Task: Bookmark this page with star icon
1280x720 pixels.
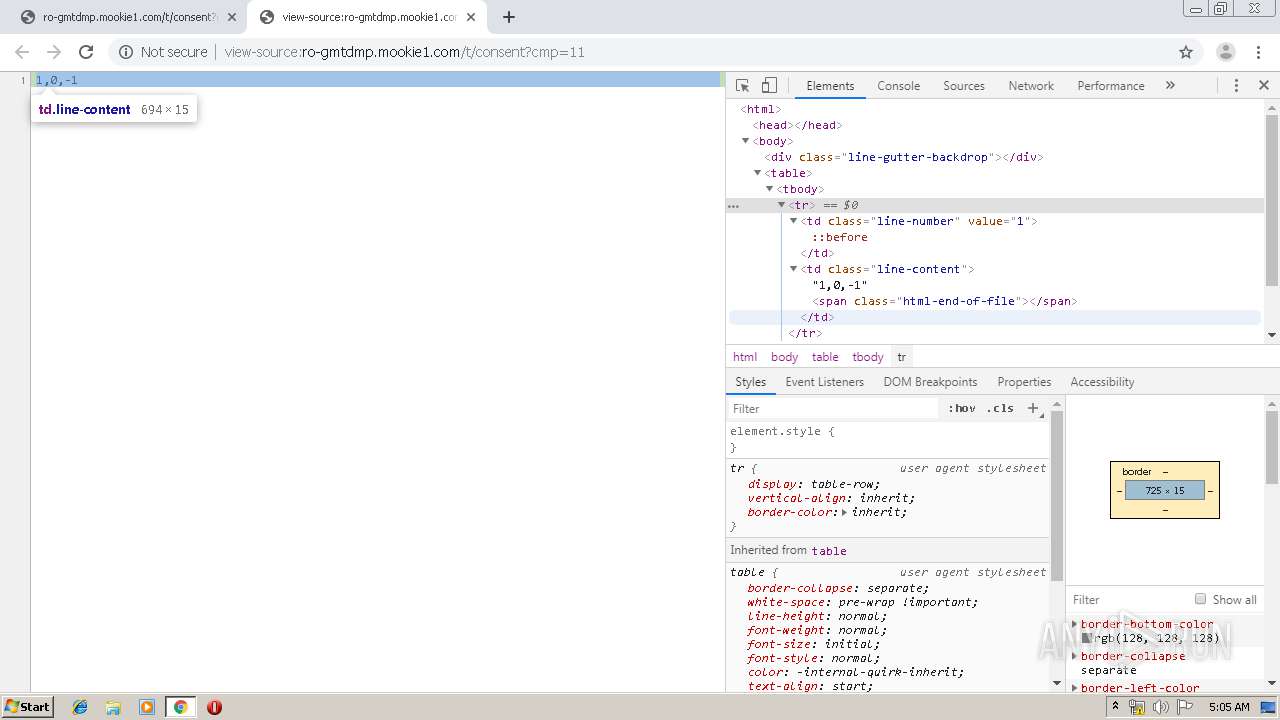Action: (1186, 52)
